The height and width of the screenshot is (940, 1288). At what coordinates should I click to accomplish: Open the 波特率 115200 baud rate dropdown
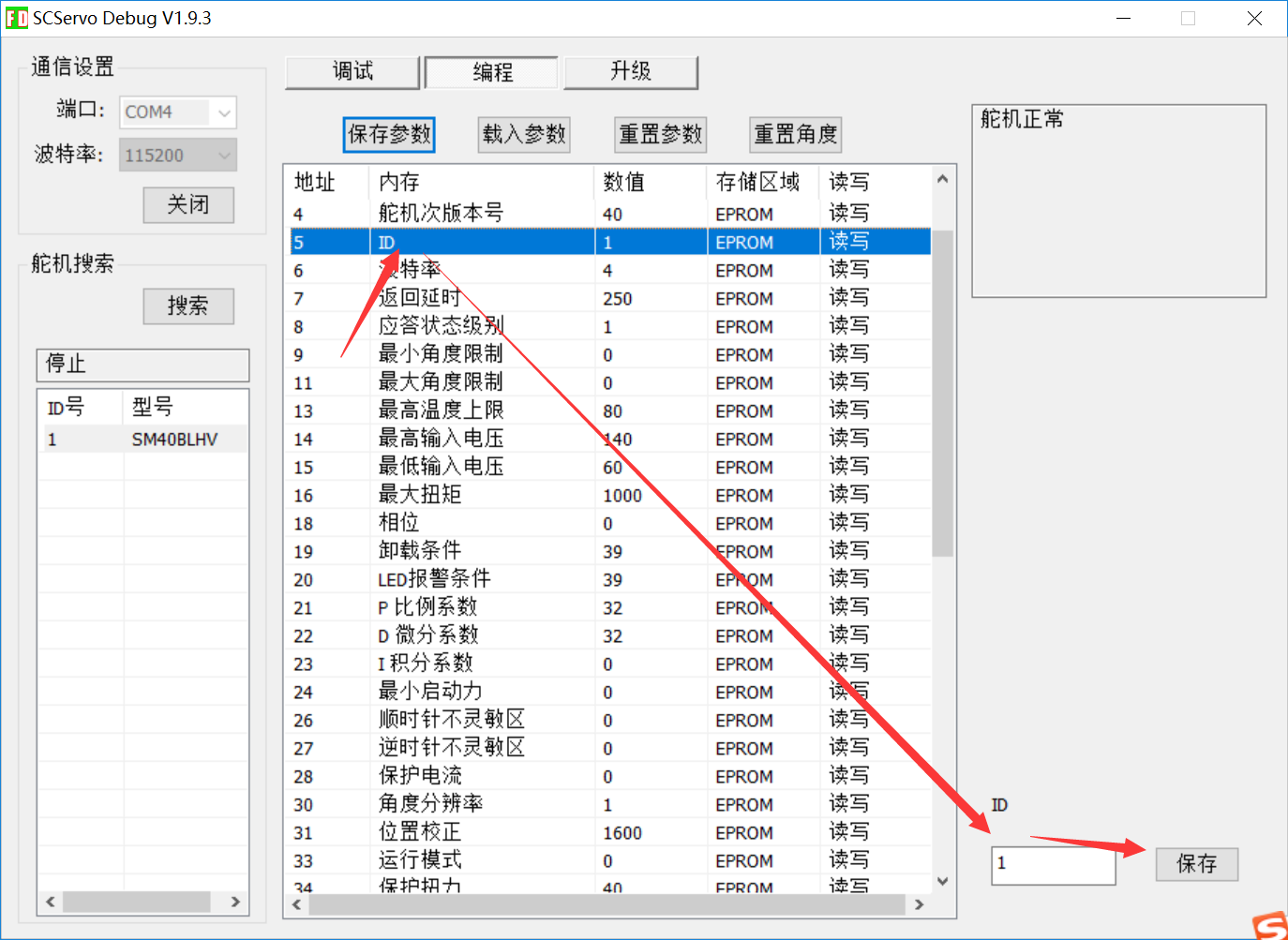178,156
